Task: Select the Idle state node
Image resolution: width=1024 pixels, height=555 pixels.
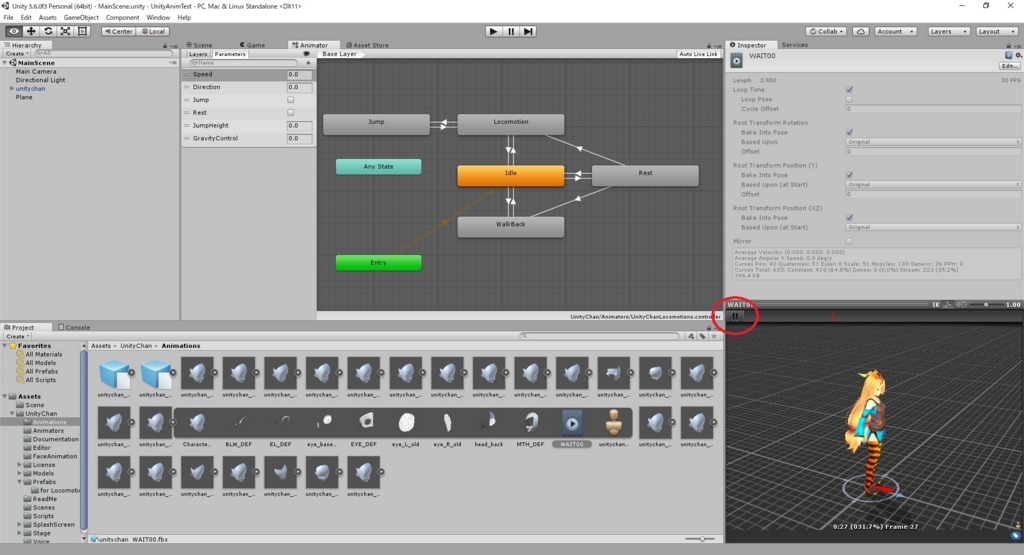Action: [511, 176]
